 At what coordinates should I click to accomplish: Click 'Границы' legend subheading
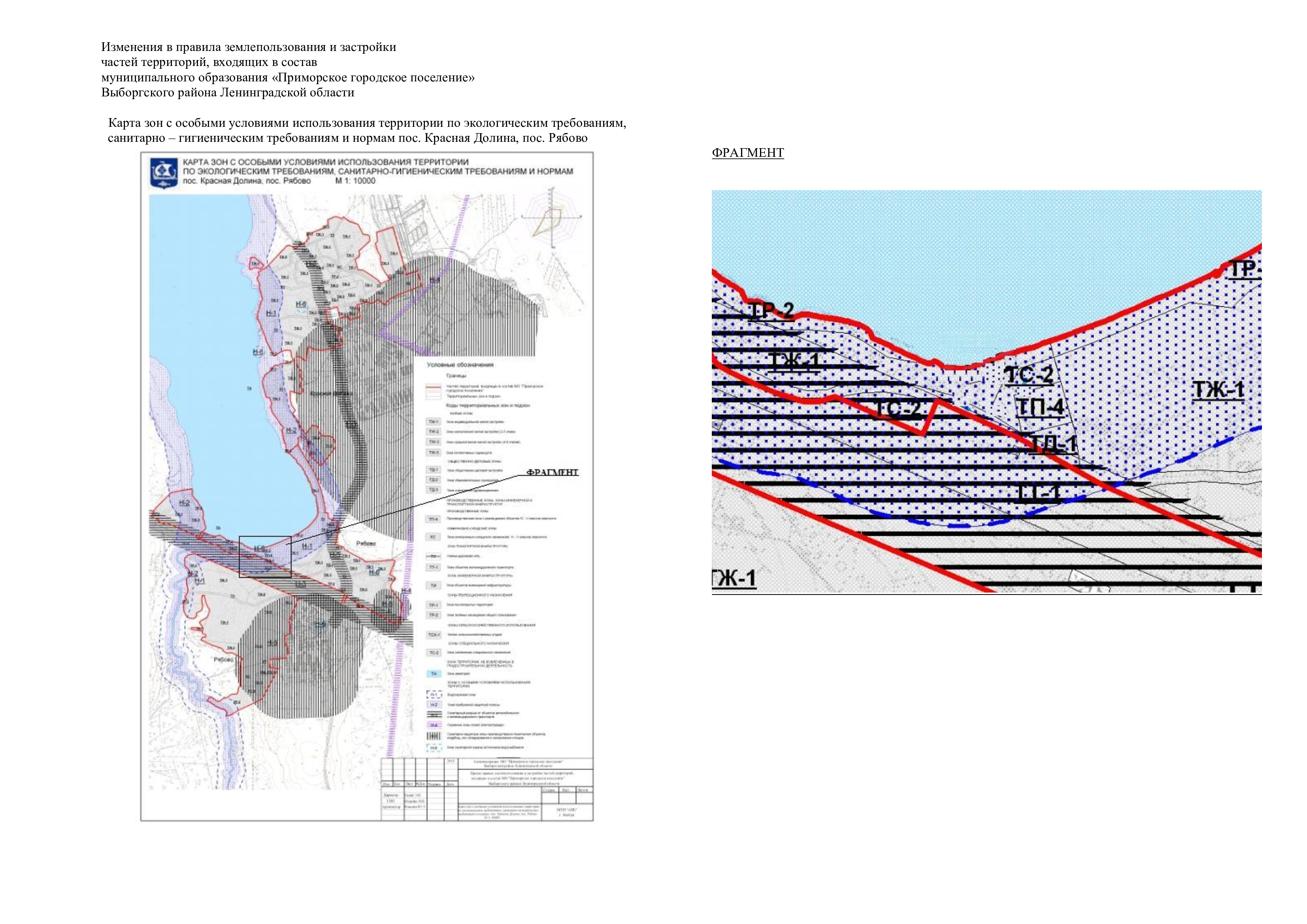click(x=455, y=376)
